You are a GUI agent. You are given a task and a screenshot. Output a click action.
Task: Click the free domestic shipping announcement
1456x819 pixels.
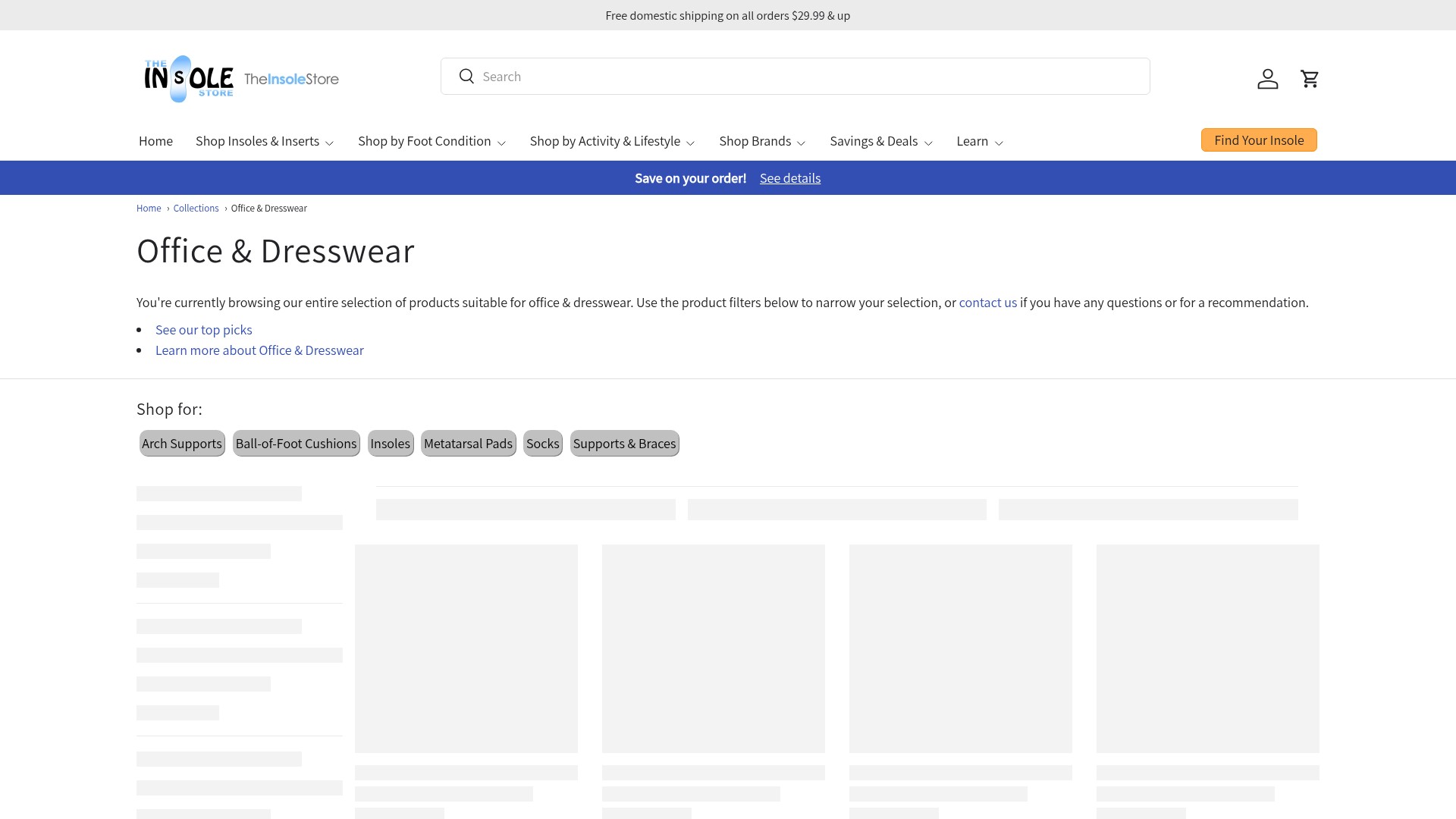click(x=728, y=15)
